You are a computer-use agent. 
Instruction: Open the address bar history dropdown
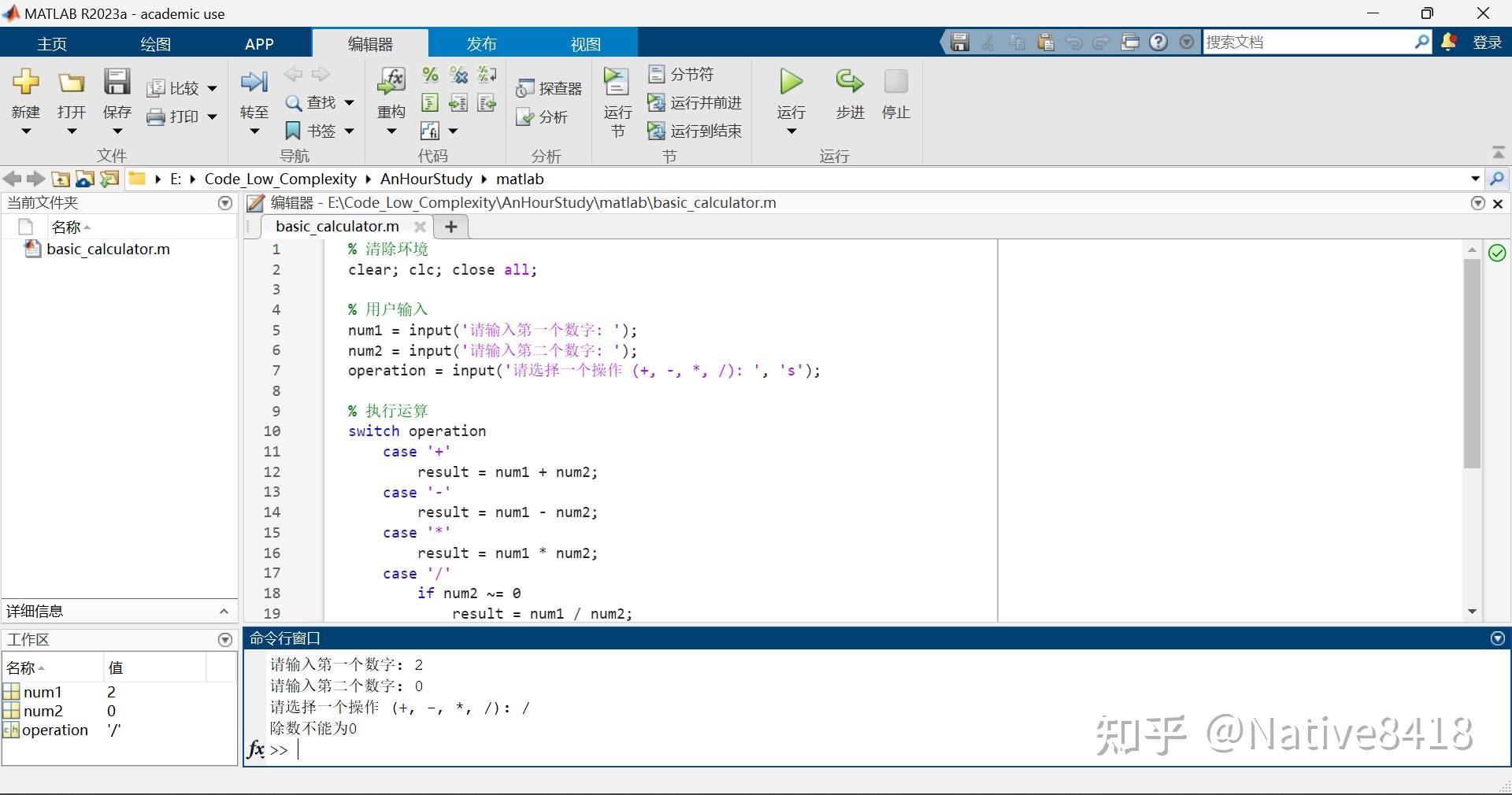coord(1475,179)
